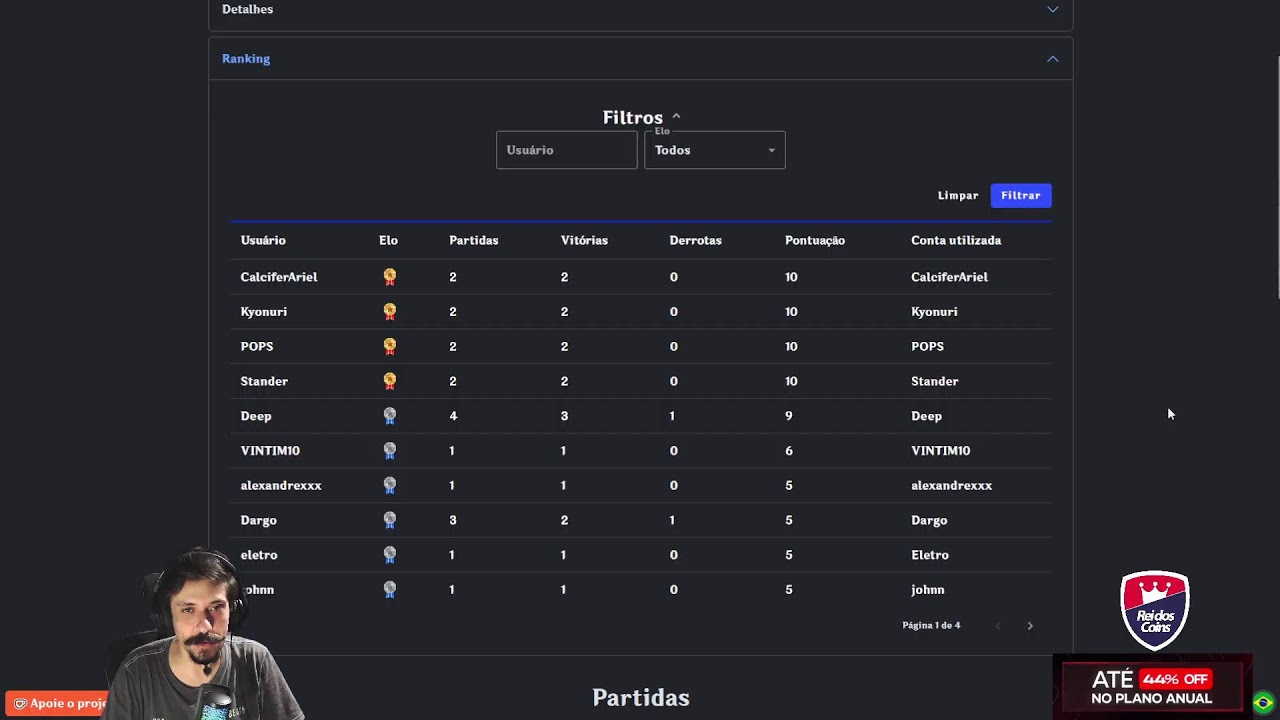Image resolution: width=1280 pixels, height=720 pixels.
Task: Click VINTIM10's silver Elo medal icon
Action: 389,451
